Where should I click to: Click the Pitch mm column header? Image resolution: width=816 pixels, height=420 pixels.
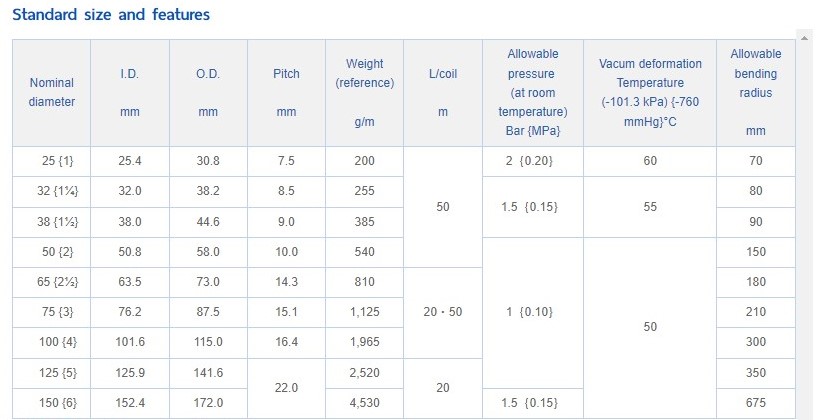coord(286,93)
